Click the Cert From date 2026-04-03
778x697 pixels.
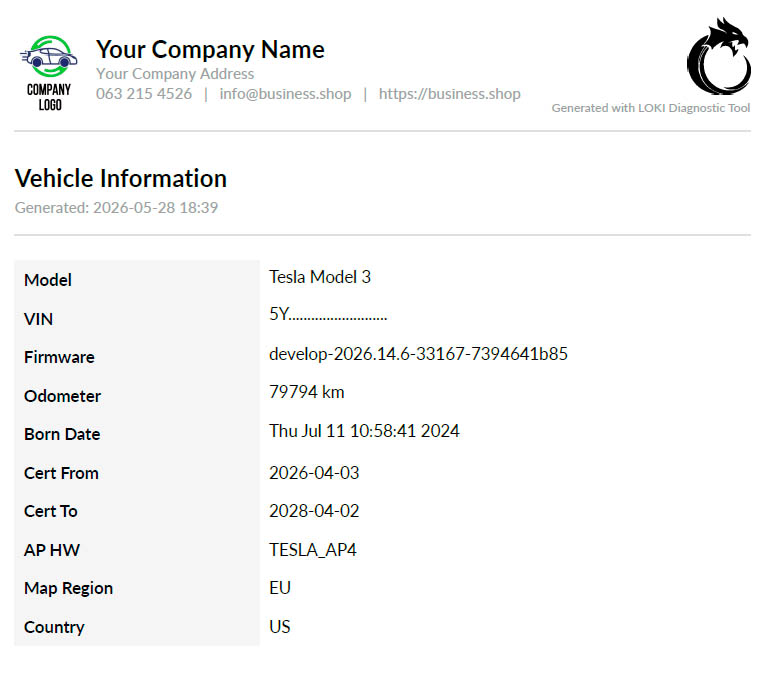point(314,473)
